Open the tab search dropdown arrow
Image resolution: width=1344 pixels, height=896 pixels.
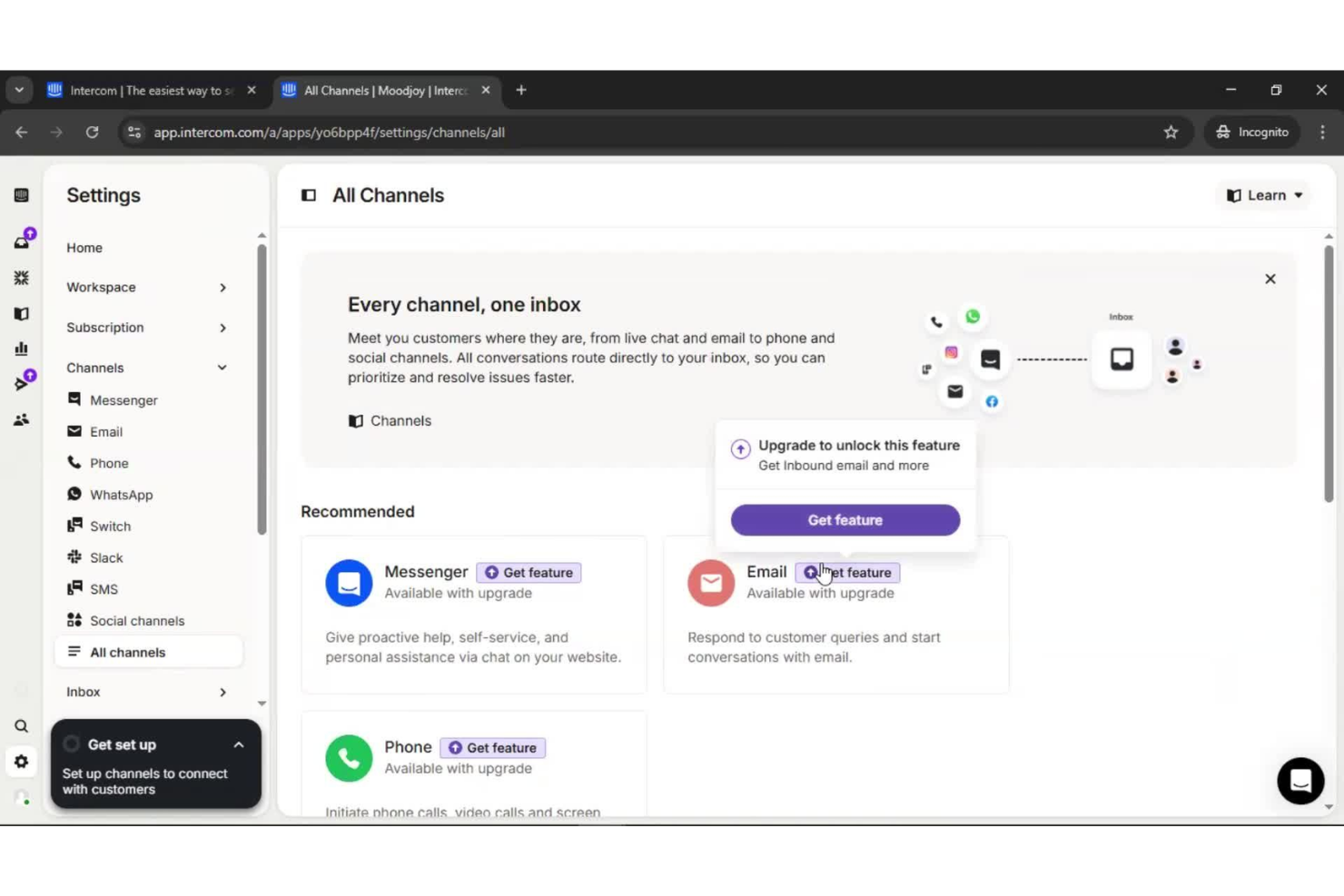pyautogui.click(x=19, y=90)
